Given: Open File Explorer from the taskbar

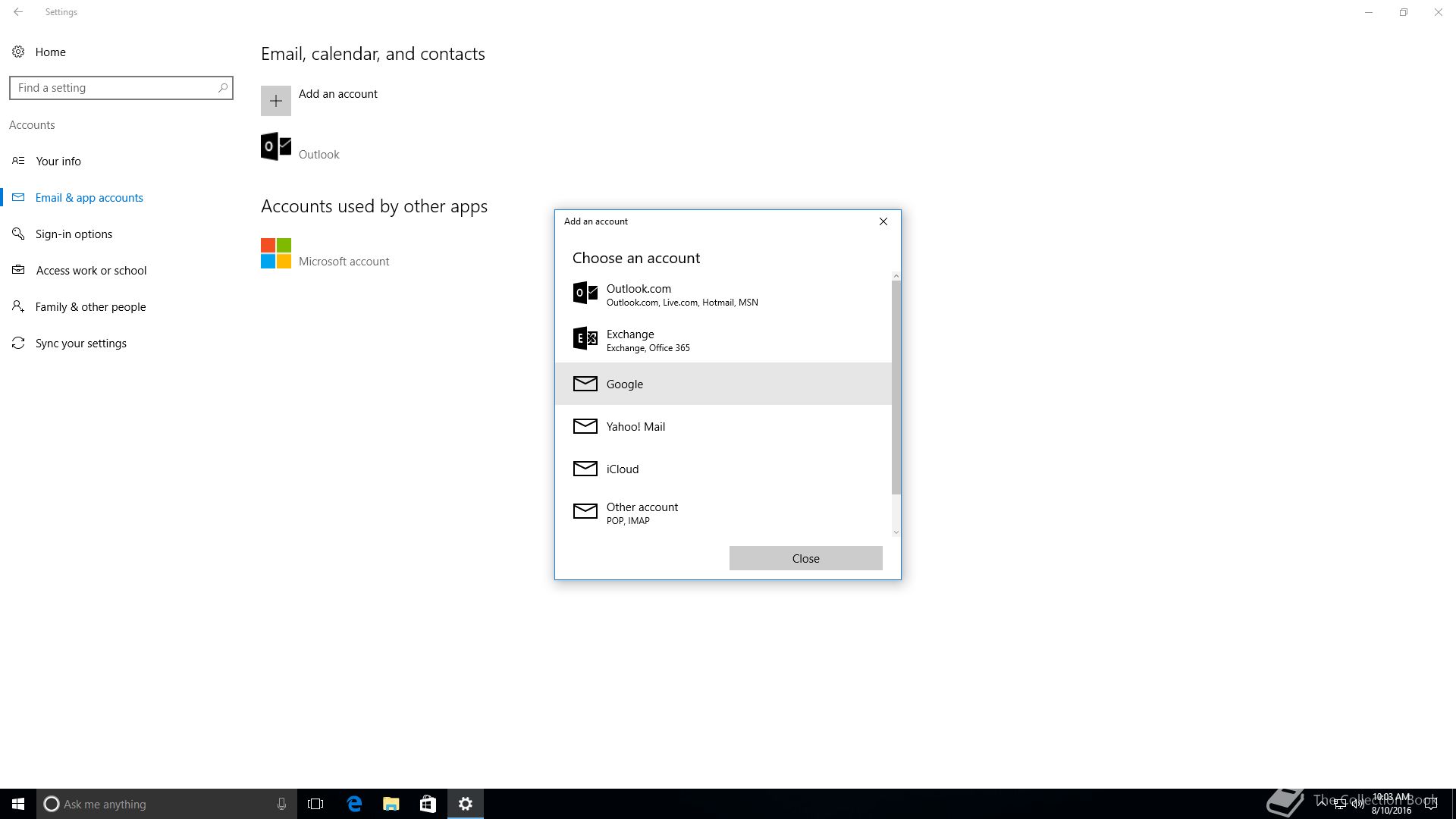Looking at the screenshot, I should click(391, 804).
